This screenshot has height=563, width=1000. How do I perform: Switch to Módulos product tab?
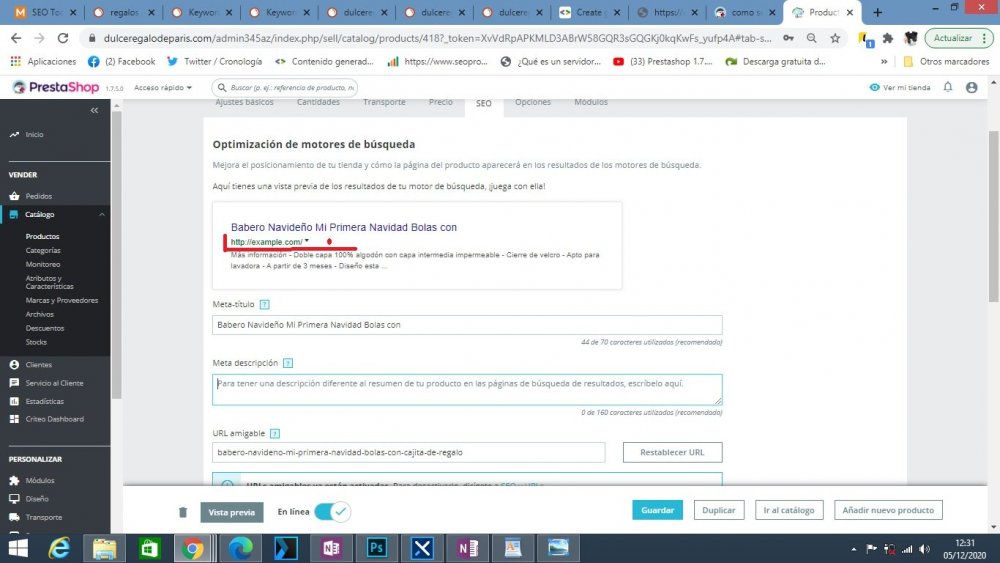[x=591, y=102]
